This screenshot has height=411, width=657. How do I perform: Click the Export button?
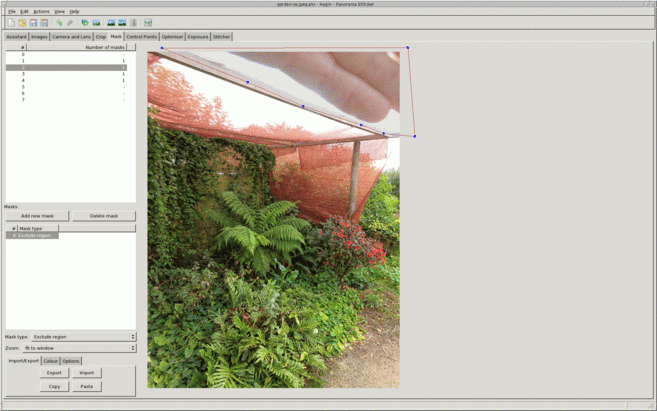point(54,373)
